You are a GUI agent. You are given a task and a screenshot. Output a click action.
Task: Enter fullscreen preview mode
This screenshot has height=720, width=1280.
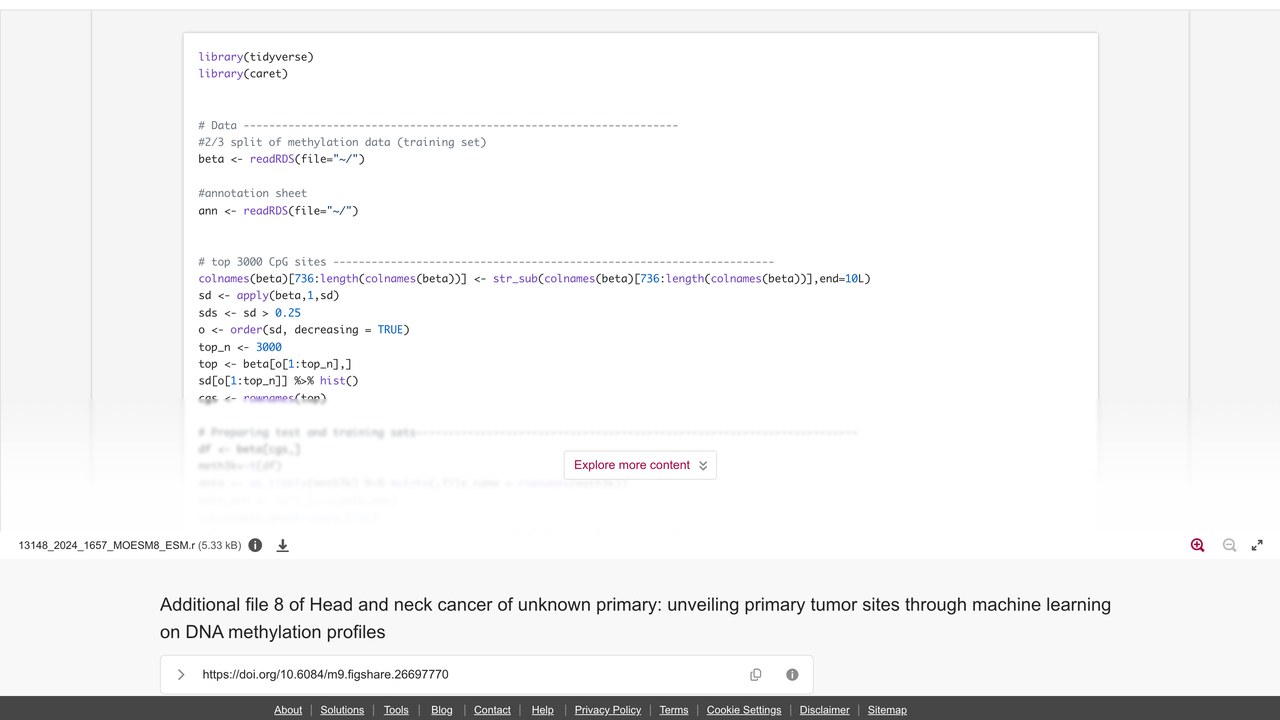point(1257,545)
